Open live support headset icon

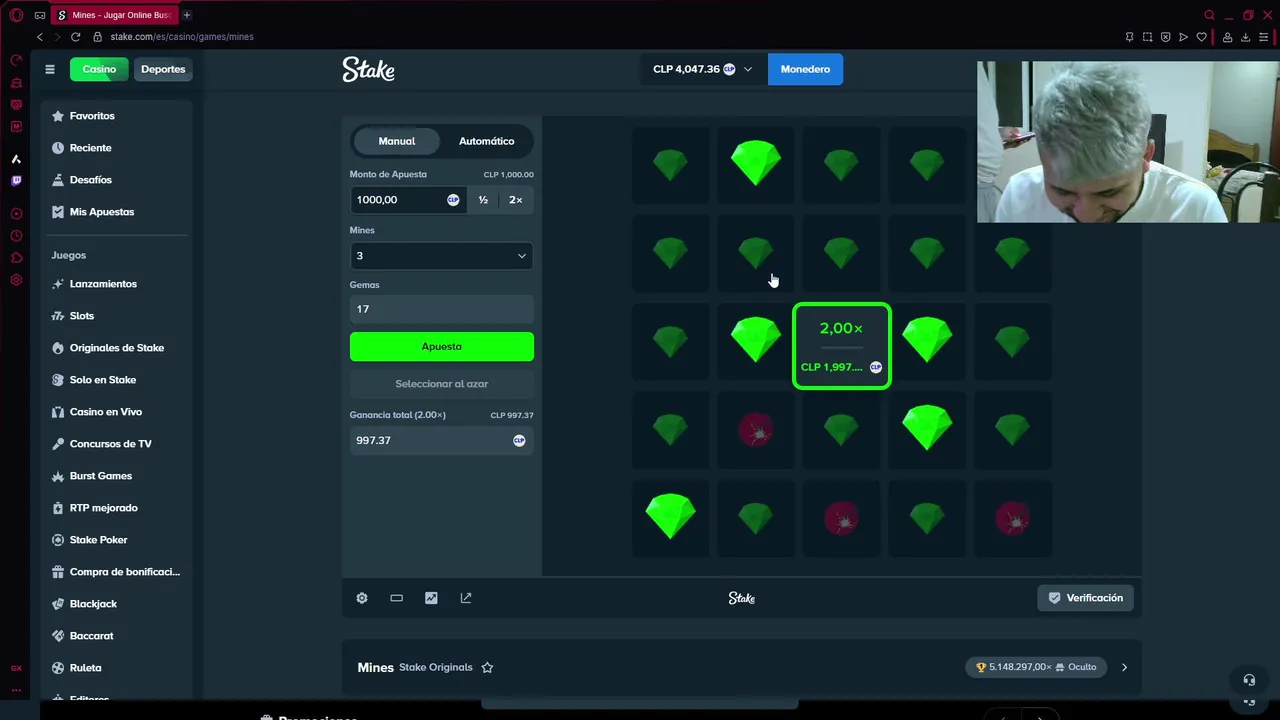[1249, 680]
